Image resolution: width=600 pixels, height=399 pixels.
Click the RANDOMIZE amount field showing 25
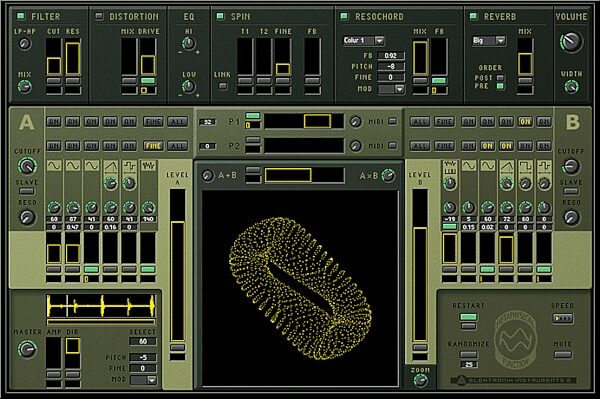[x=469, y=365]
